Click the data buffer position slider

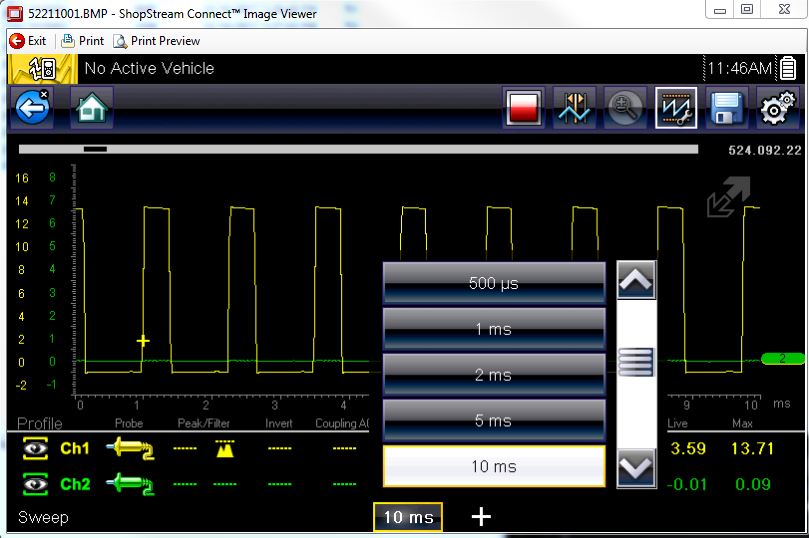[96, 149]
